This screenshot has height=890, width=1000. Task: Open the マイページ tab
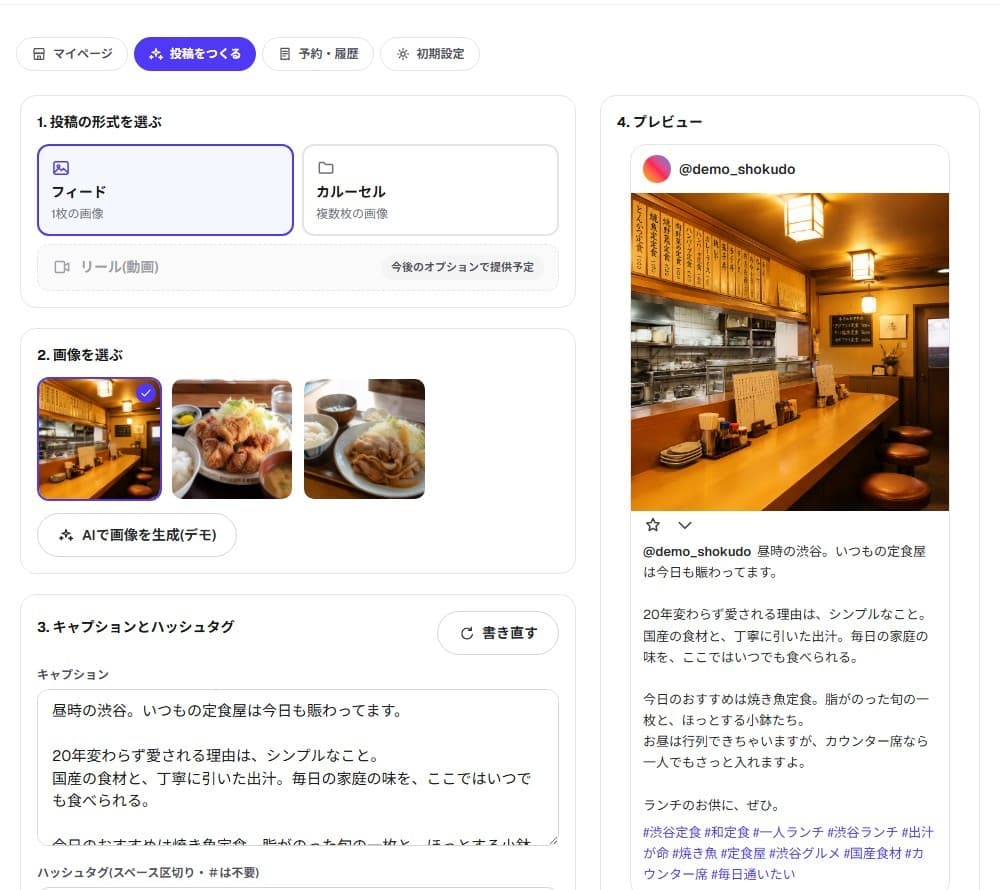click(x=72, y=54)
